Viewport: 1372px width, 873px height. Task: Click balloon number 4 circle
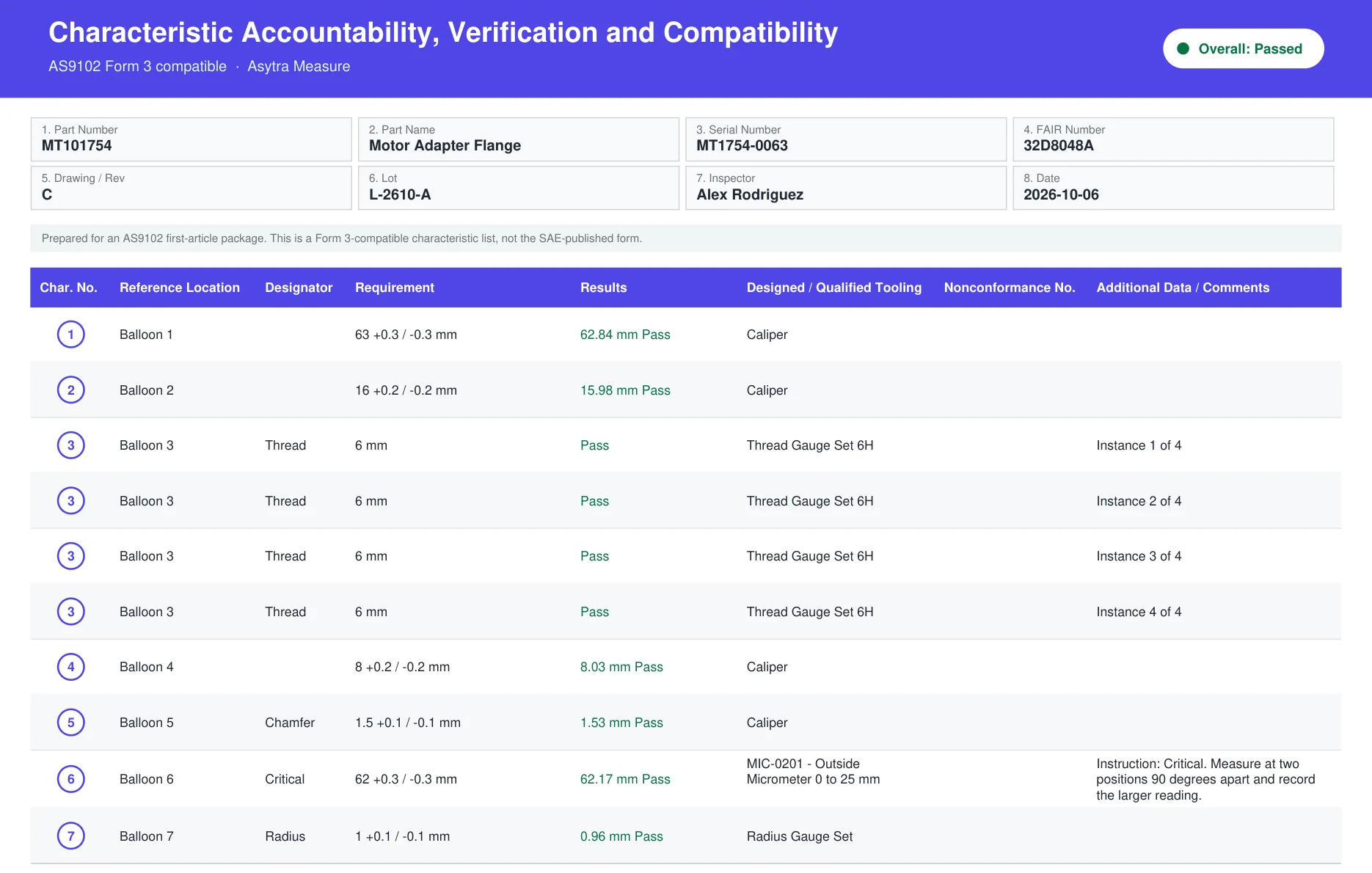[71, 667]
